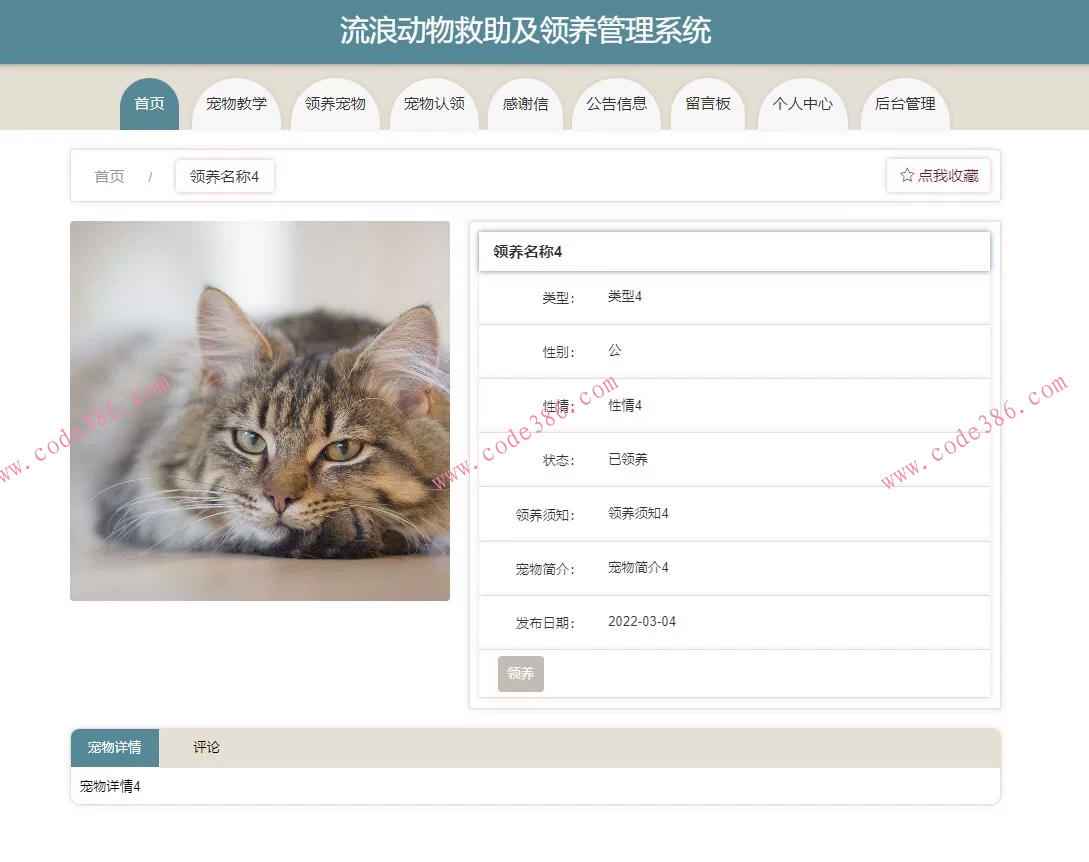The height and width of the screenshot is (862, 1089).
Task: Click the 领养名称4 breadcrumb item
Action: (x=224, y=176)
